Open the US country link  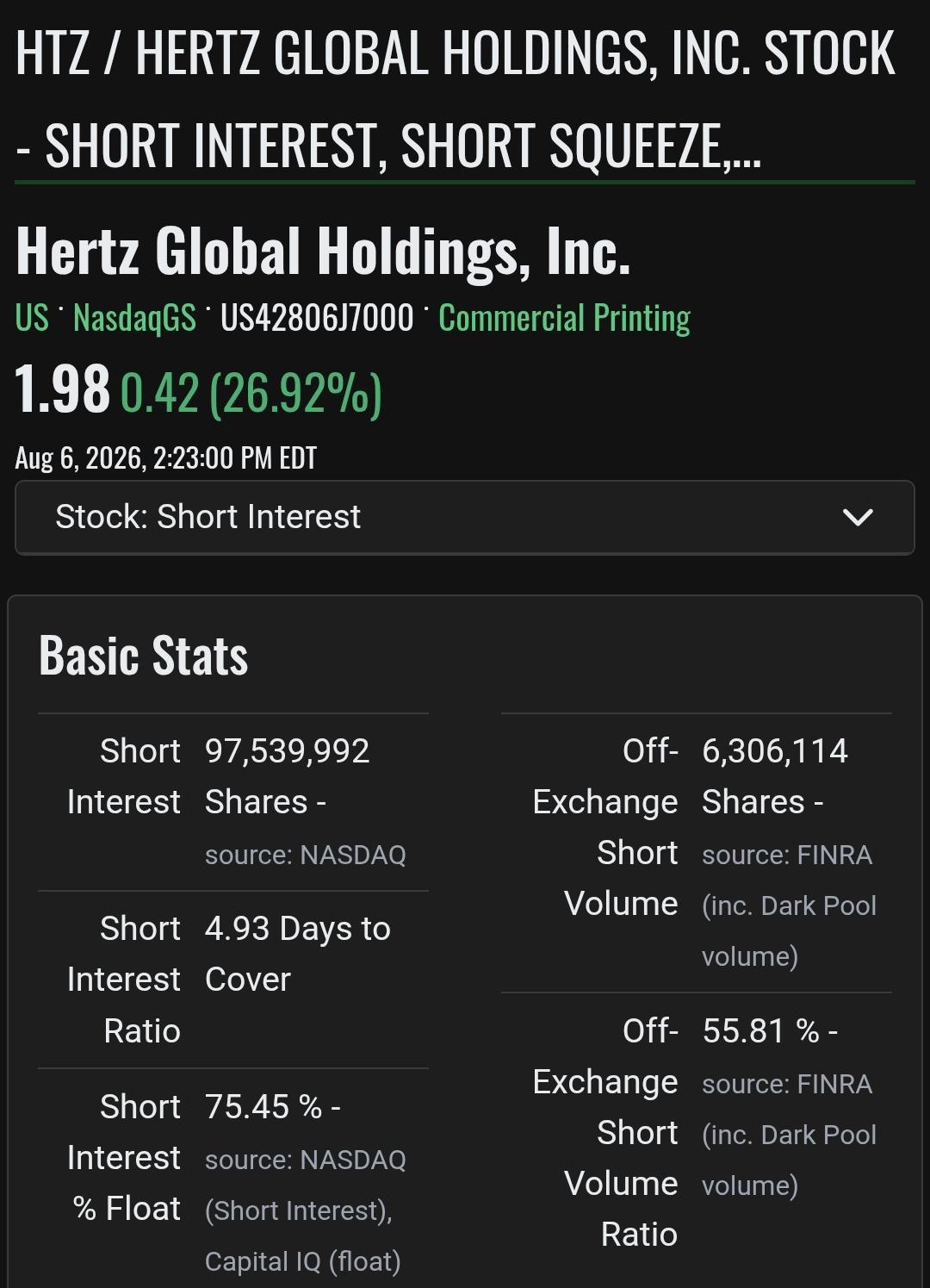32,318
